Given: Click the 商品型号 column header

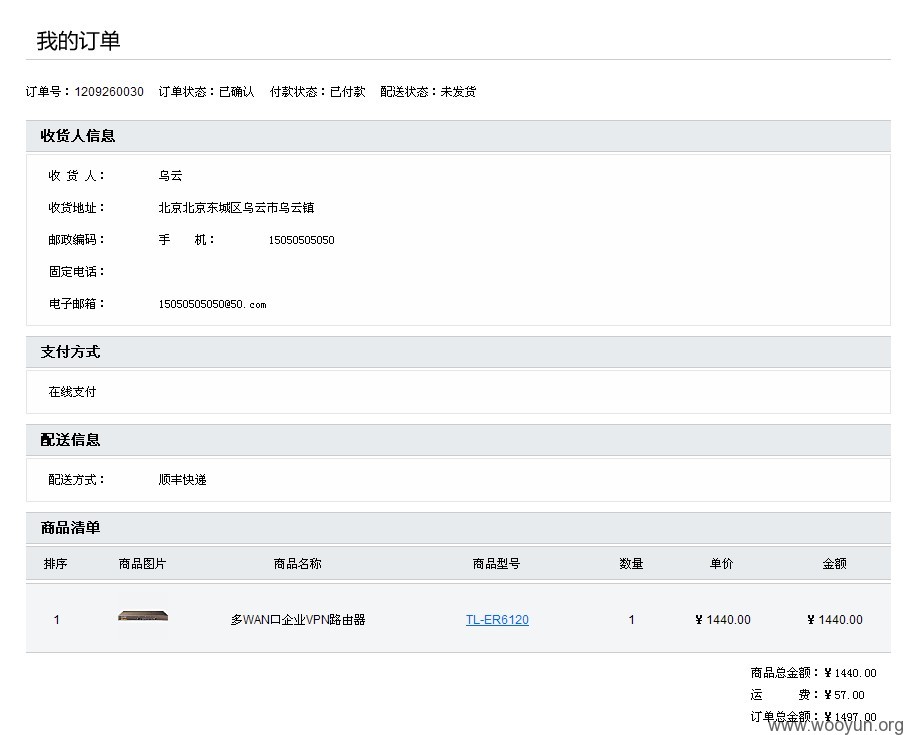Looking at the screenshot, I should tap(496, 564).
